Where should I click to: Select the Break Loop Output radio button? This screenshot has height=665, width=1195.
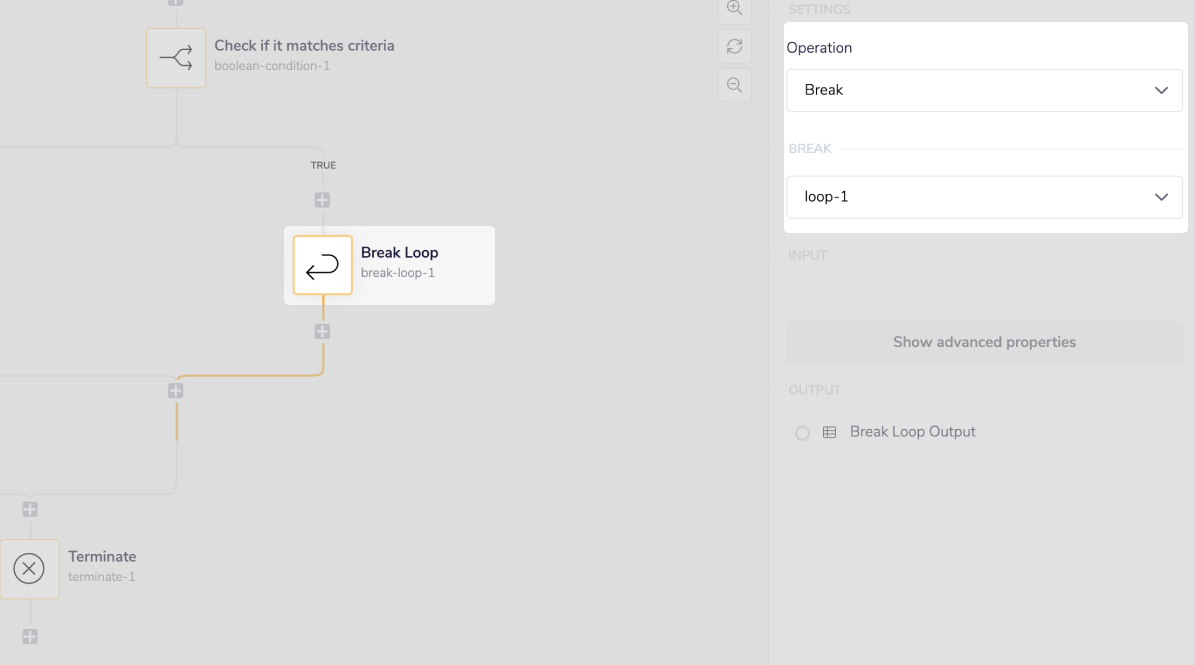pos(802,433)
